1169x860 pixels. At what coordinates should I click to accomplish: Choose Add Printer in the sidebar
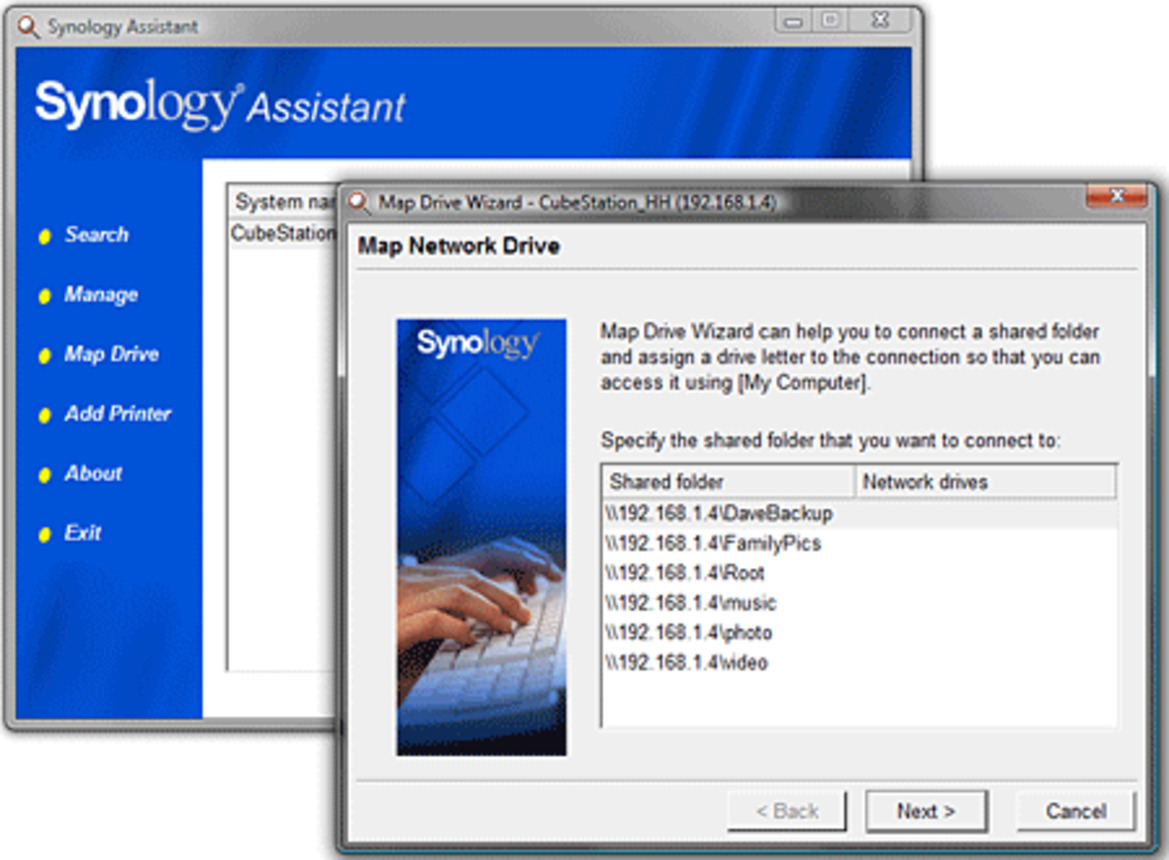[118, 414]
